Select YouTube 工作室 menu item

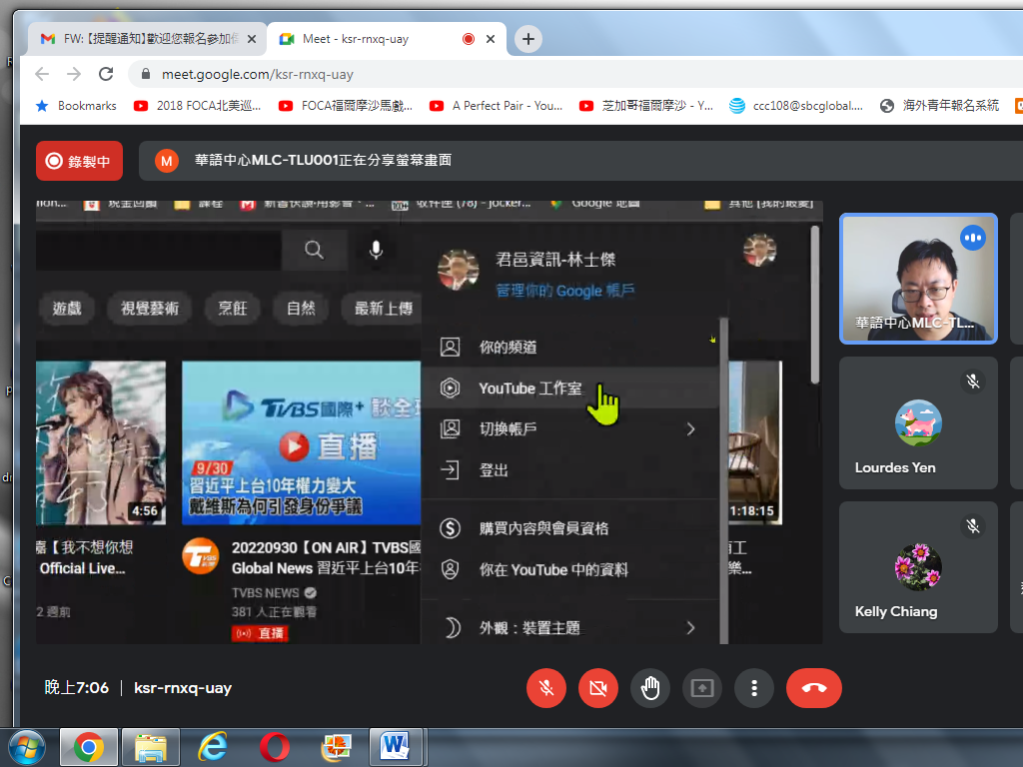pos(530,388)
